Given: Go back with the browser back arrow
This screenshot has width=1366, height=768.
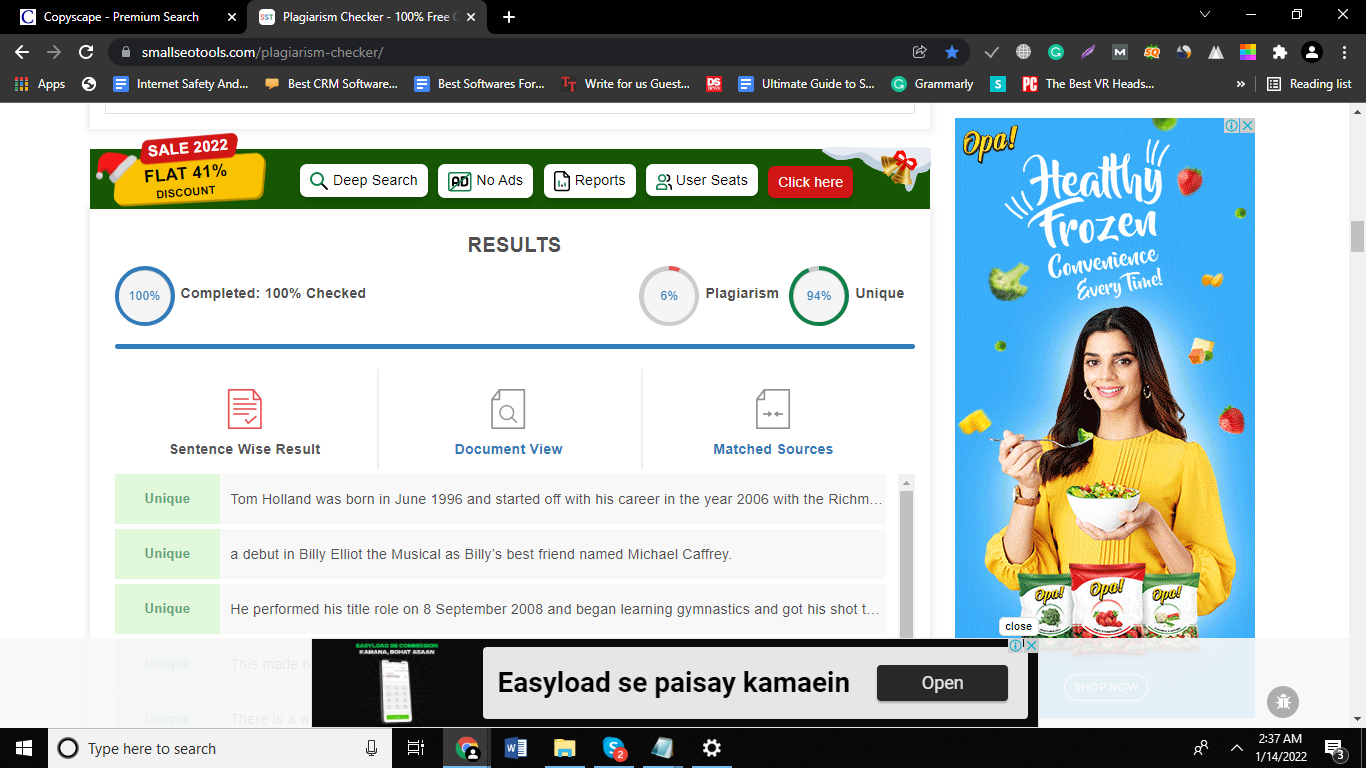Looking at the screenshot, I should pos(22,52).
